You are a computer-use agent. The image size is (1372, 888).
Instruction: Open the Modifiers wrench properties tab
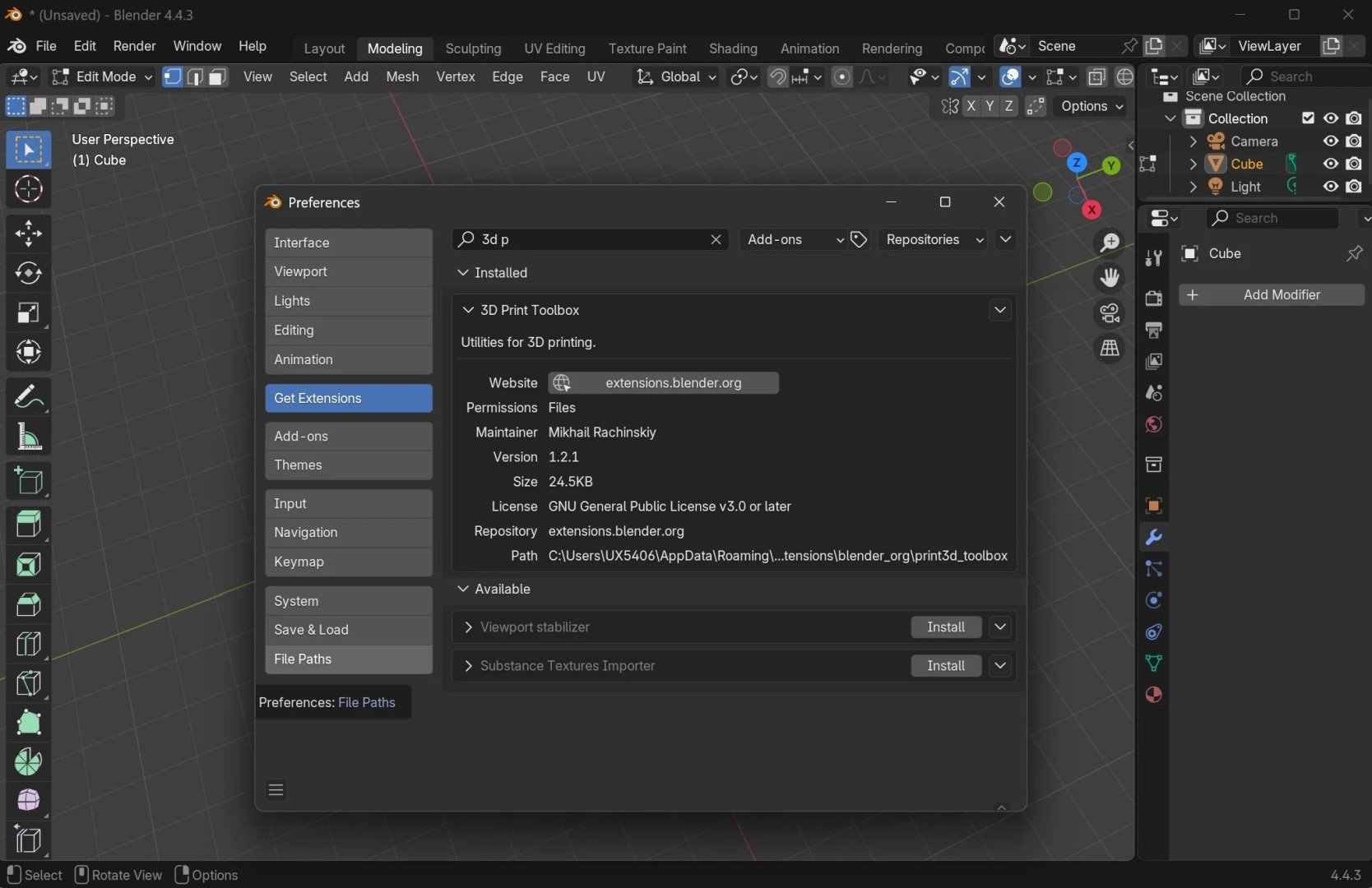pos(1153,538)
